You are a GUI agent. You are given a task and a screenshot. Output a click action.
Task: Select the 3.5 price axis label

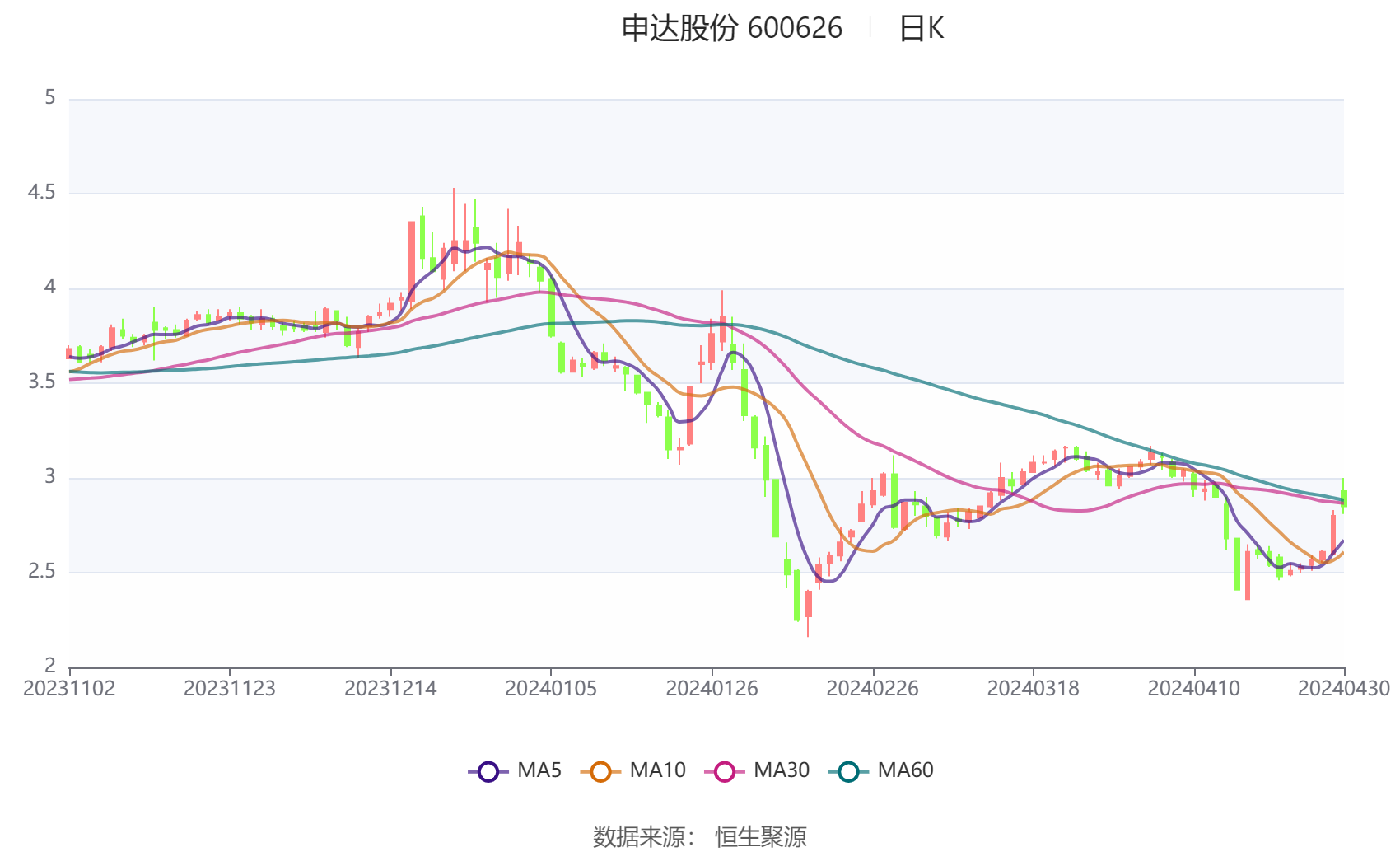41,382
